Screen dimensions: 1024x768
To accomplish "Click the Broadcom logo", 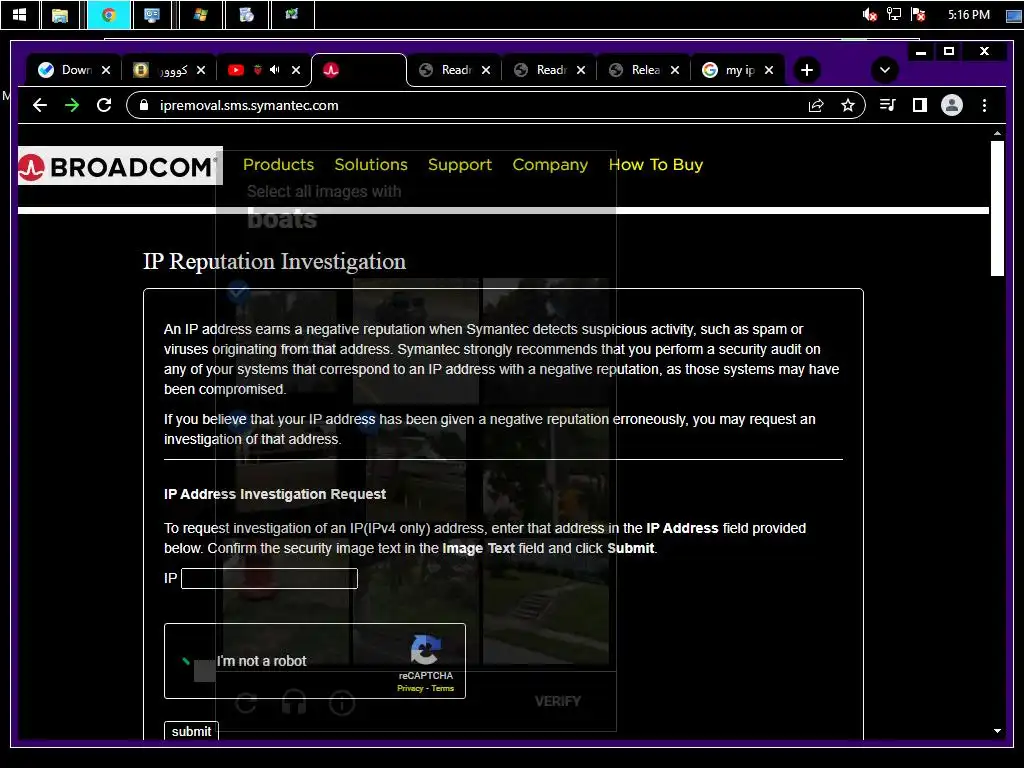I will pos(120,167).
